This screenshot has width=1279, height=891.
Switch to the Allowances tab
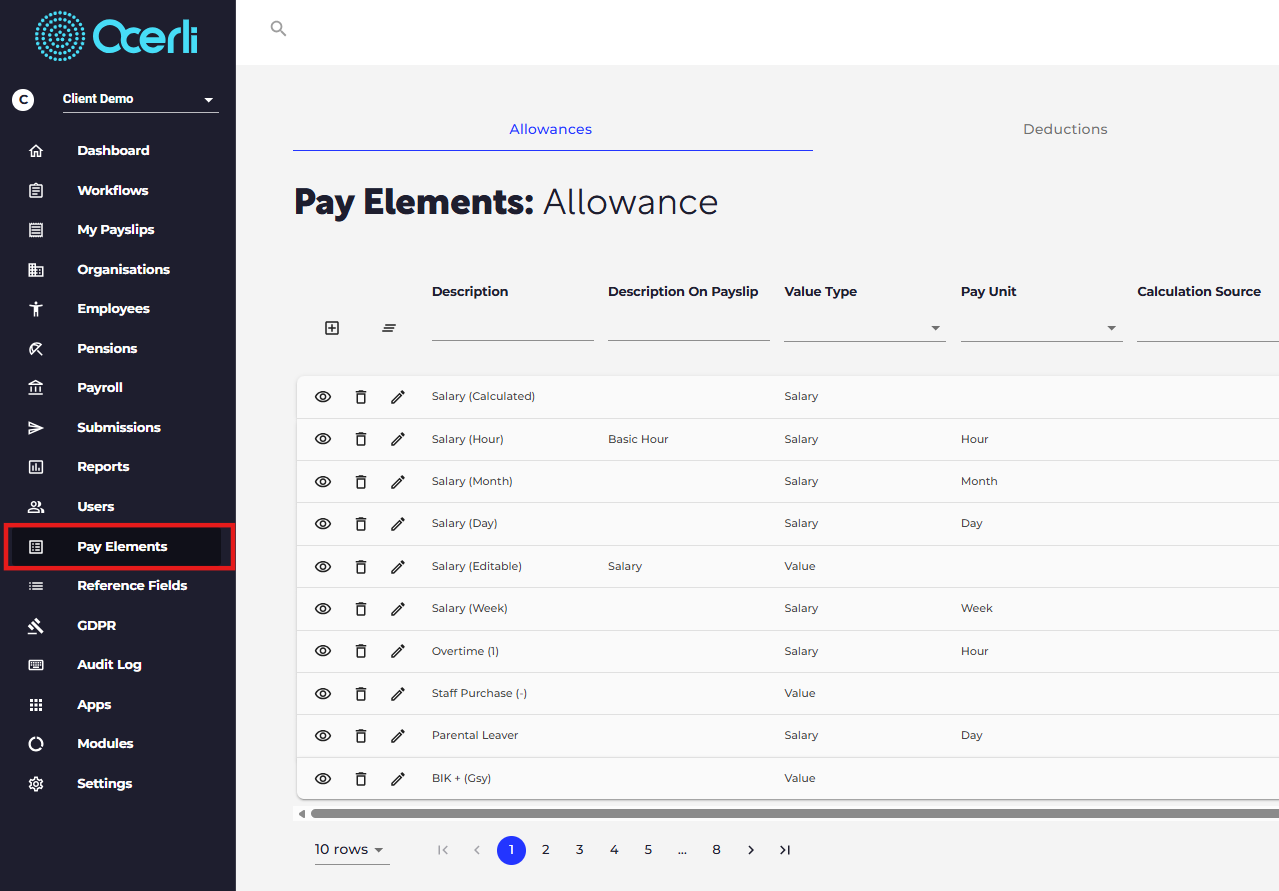551,129
